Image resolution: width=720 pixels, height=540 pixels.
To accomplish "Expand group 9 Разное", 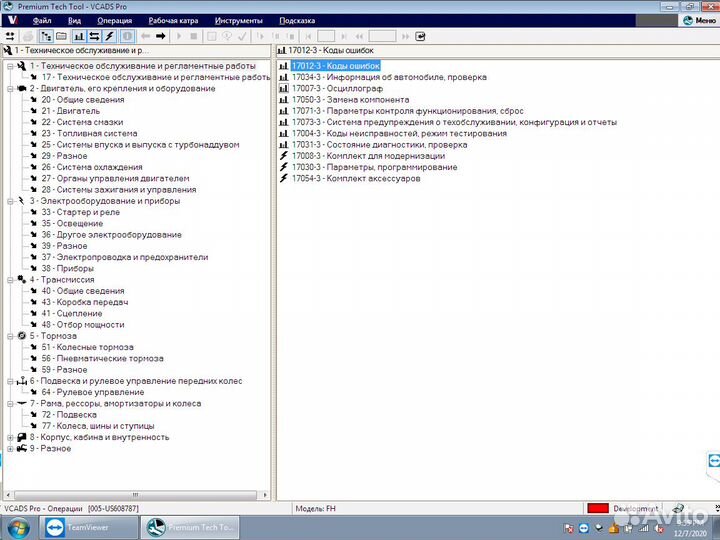I will tap(10, 449).
